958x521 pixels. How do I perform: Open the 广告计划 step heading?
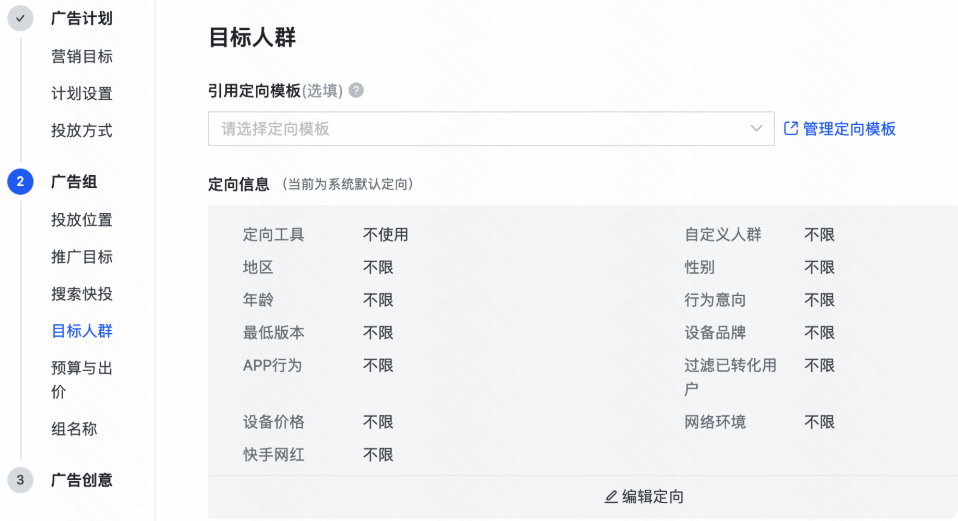82,18
